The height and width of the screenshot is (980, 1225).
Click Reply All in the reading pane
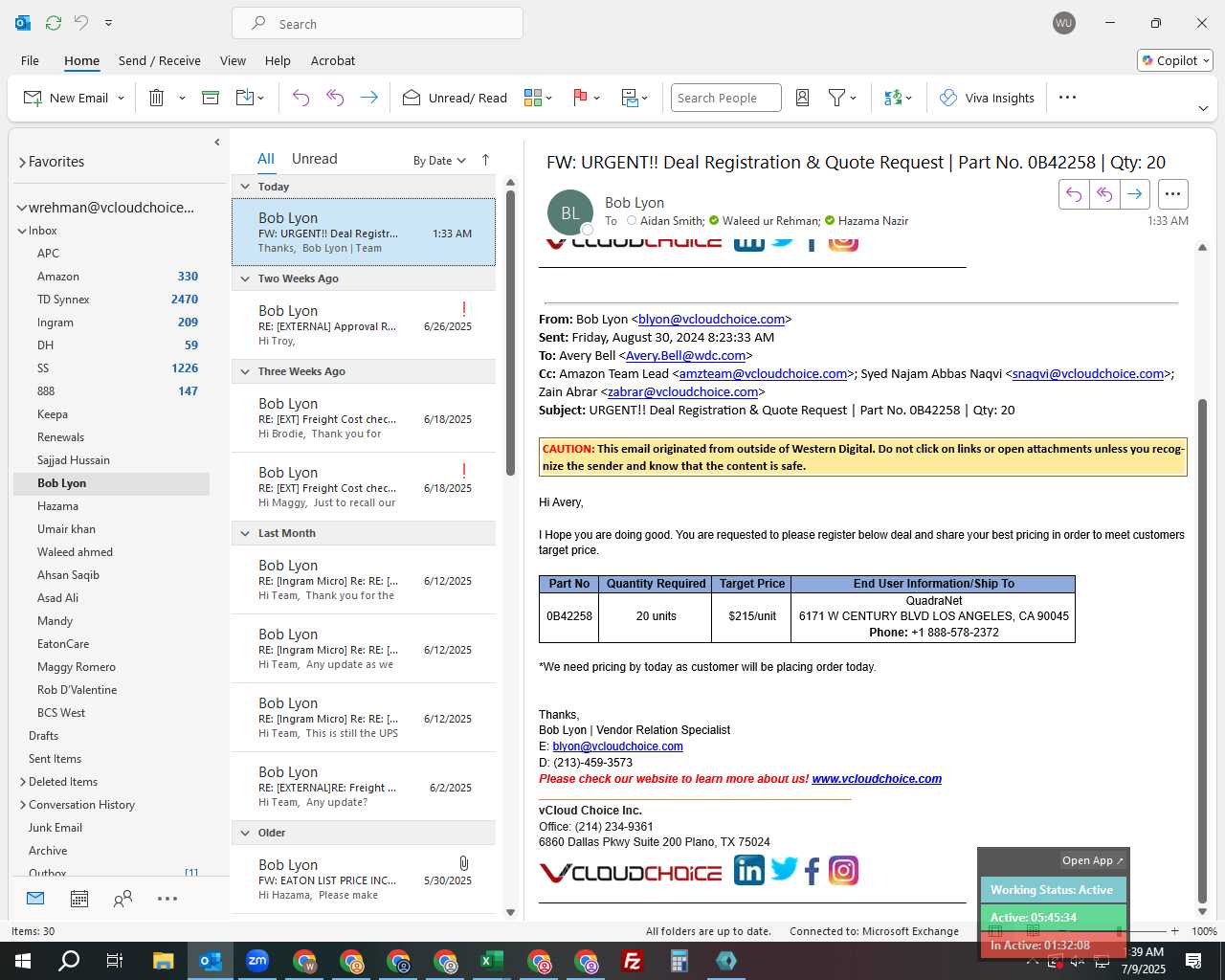click(x=1104, y=194)
